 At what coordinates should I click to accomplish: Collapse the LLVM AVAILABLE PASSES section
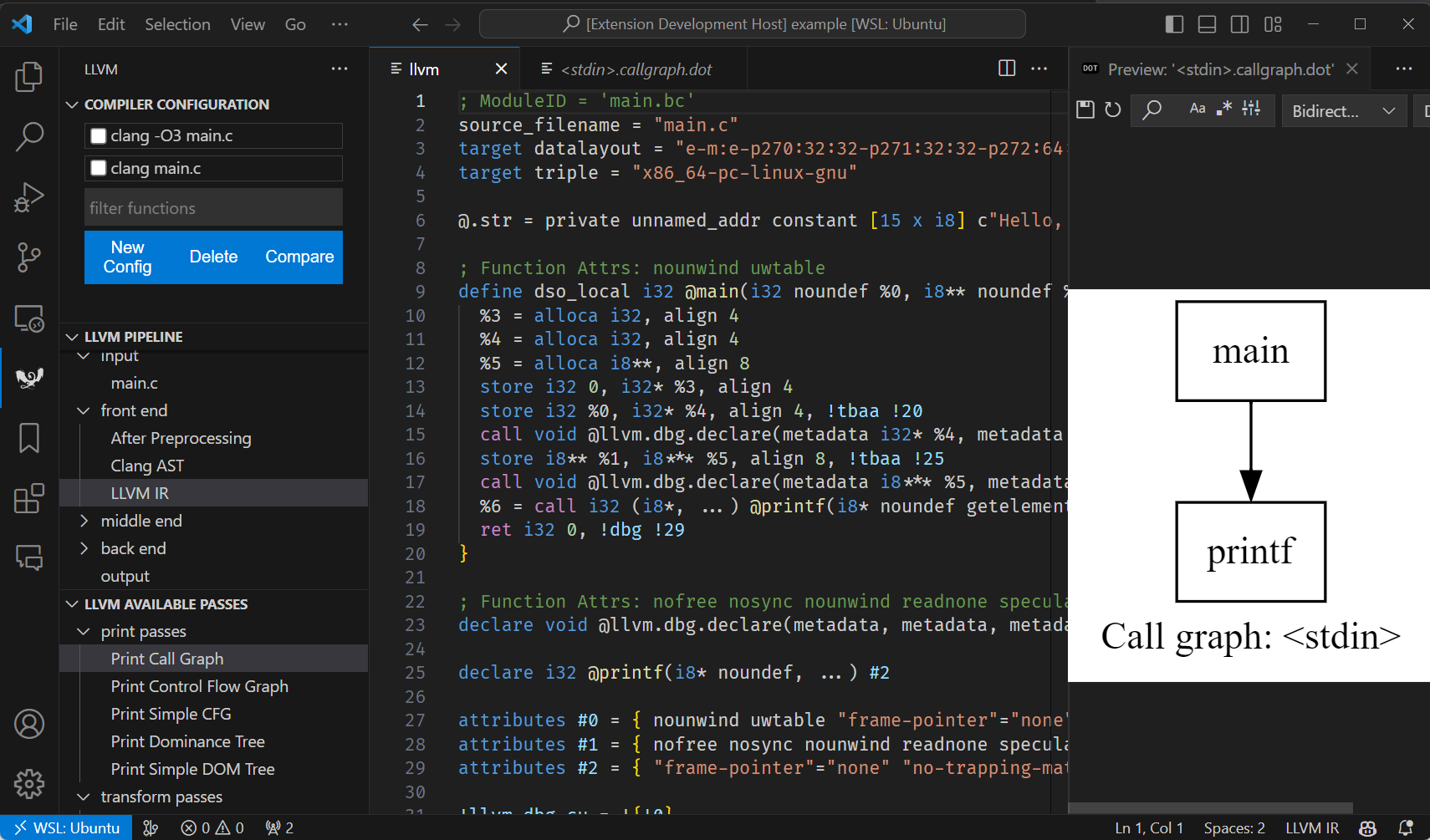point(72,604)
